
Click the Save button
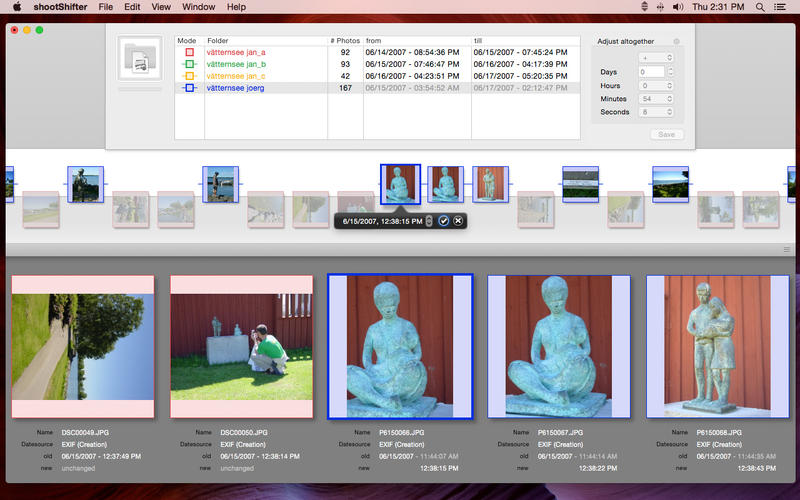[x=666, y=134]
